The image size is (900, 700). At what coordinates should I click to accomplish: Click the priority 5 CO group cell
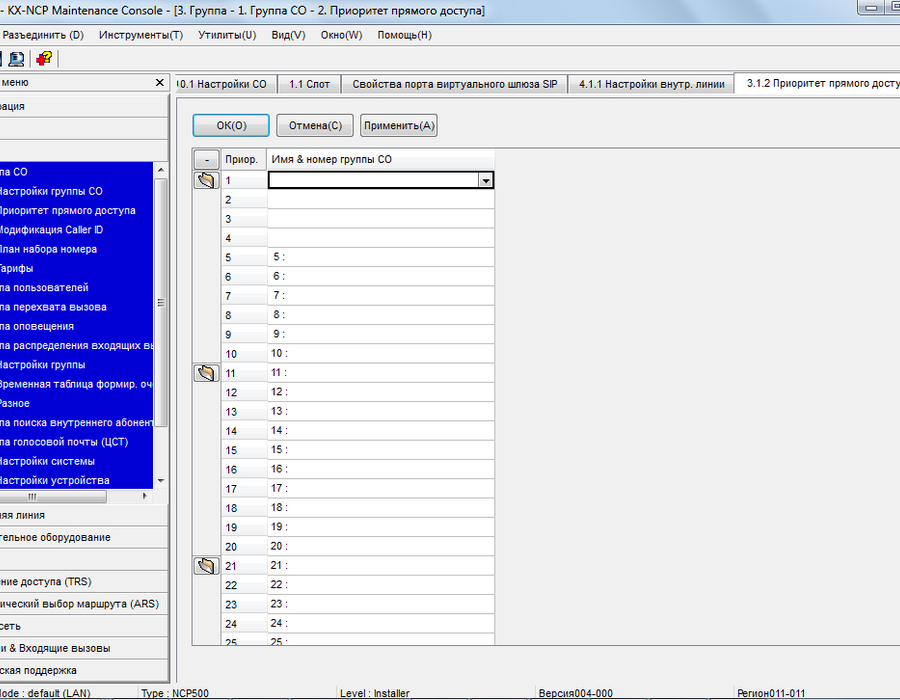(x=381, y=257)
